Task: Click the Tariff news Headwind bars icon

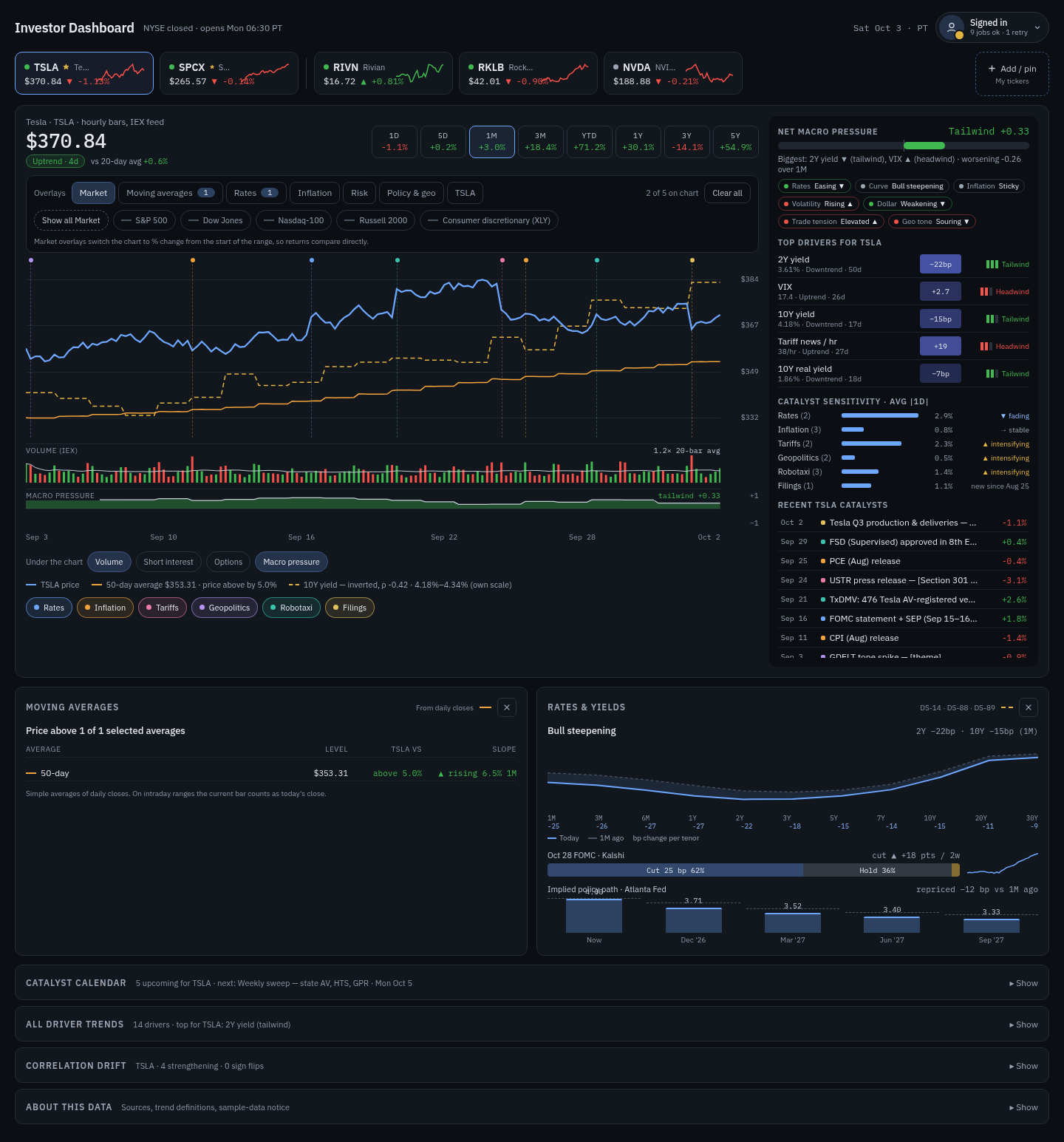Action: pyautogui.click(x=986, y=347)
